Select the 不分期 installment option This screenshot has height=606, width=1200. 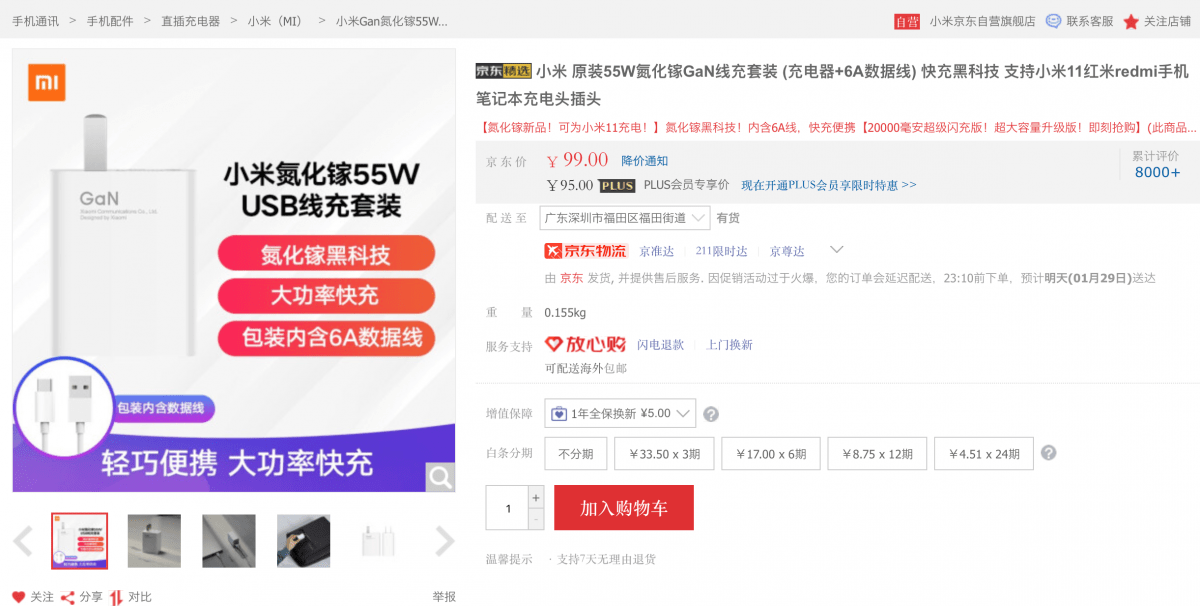click(576, 454)
